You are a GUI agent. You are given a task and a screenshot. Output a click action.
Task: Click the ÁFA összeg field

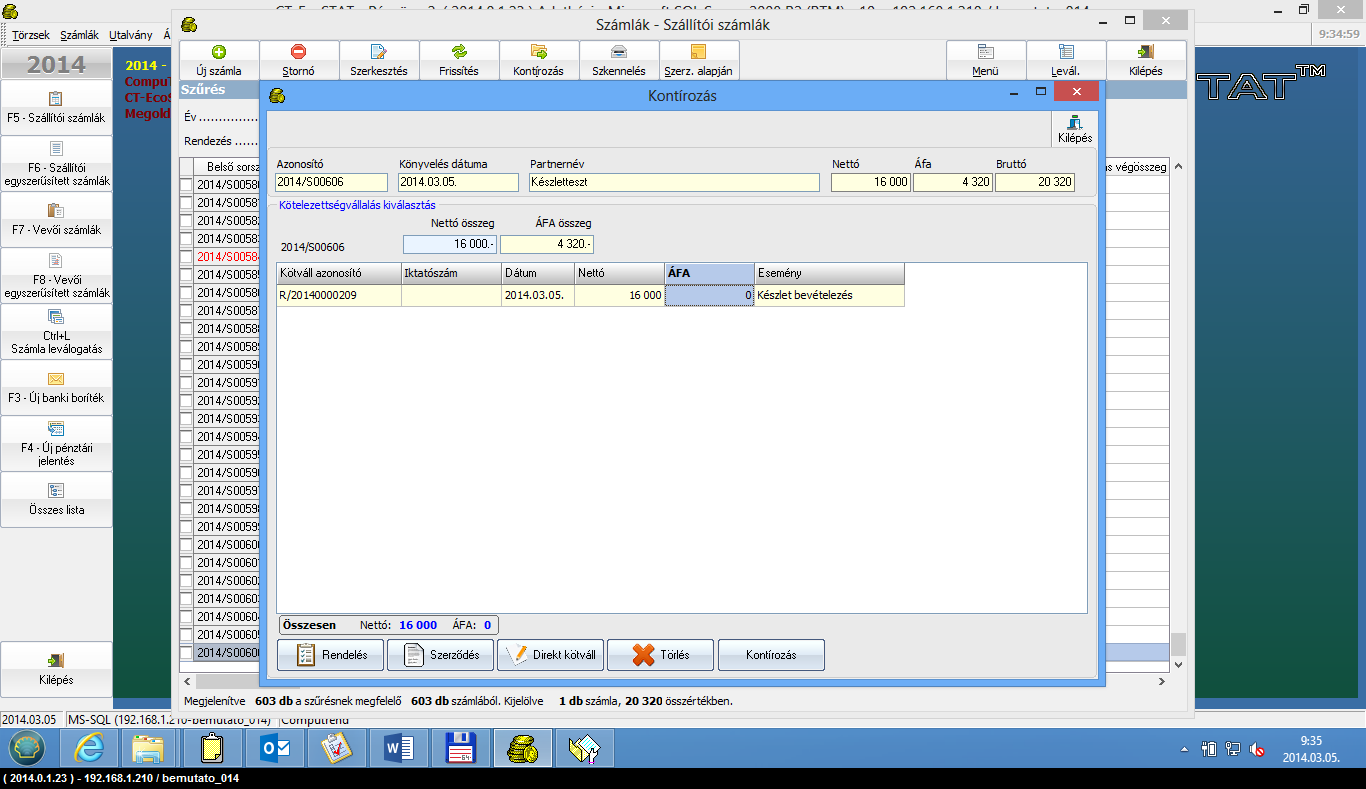pos(546,244)
